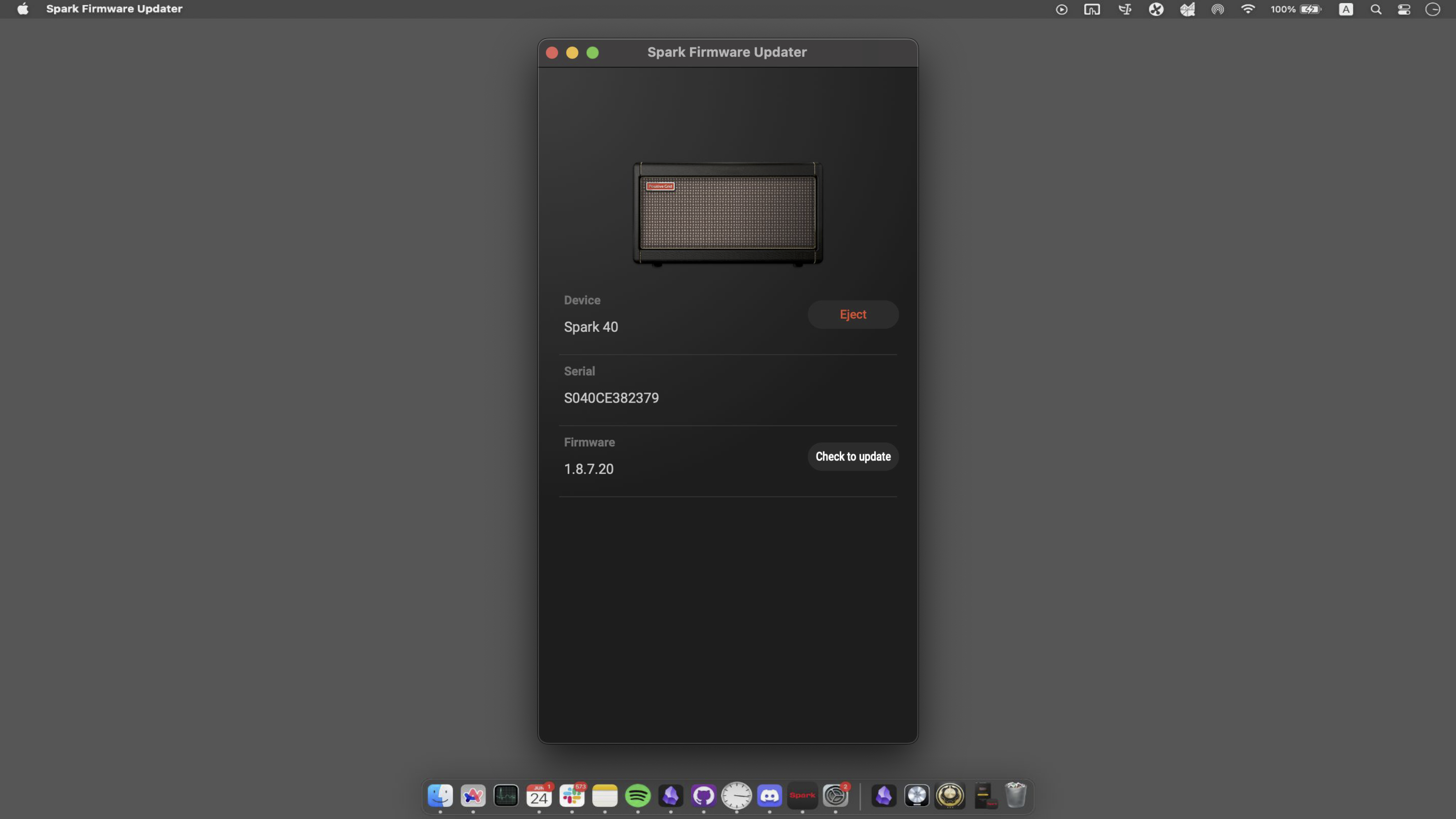Close the Spark Firmware Updater window

[552, 53]
